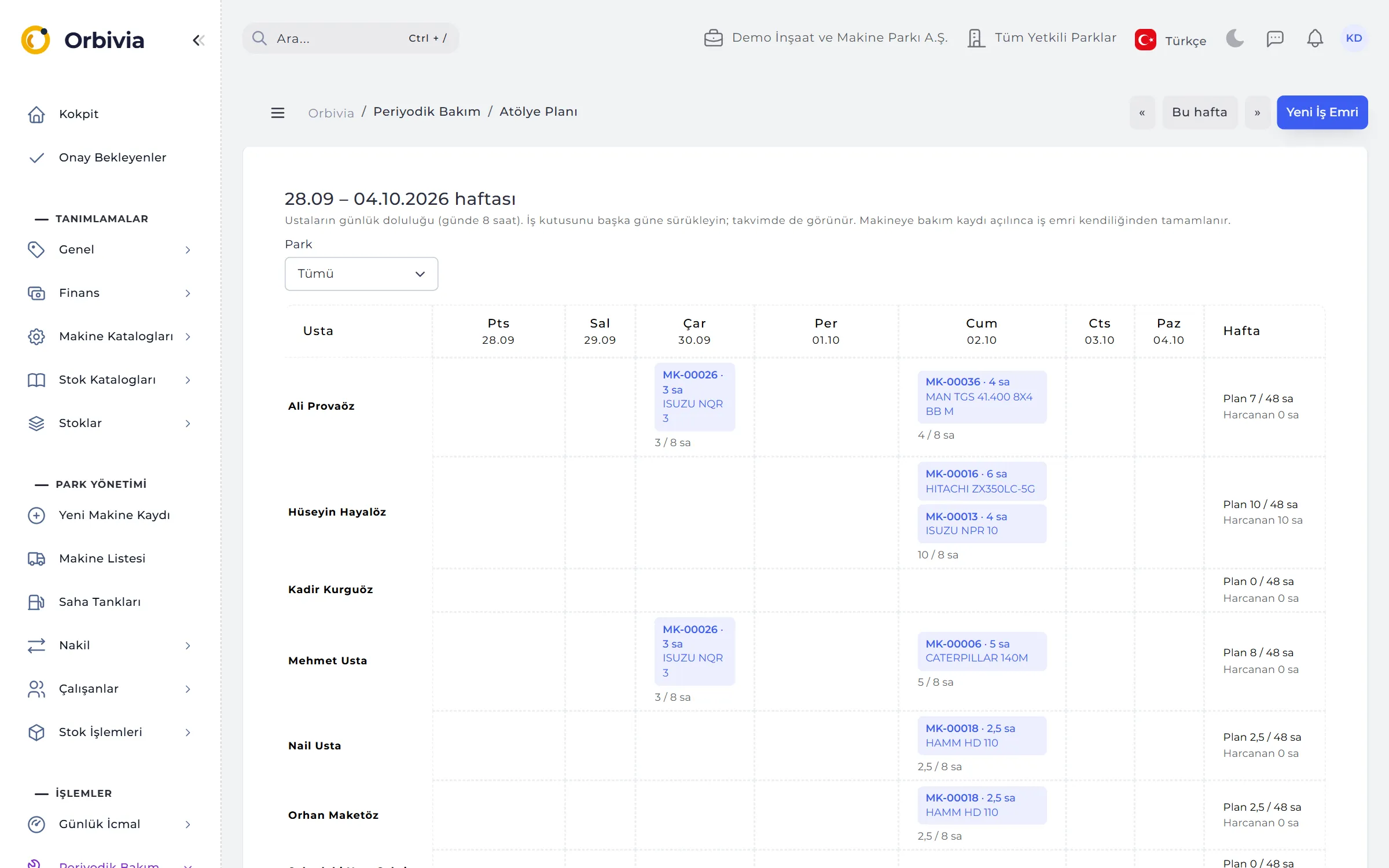The height and width of the screenshot is (868, 1389).
Task: Open MK-00036 MAN TGS work order
Action: 982,397
